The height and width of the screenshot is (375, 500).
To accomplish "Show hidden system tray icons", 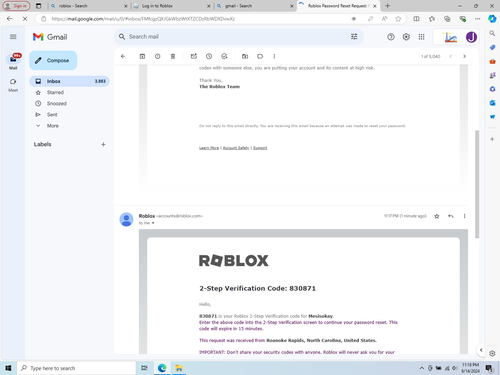I will click(422, 368).
